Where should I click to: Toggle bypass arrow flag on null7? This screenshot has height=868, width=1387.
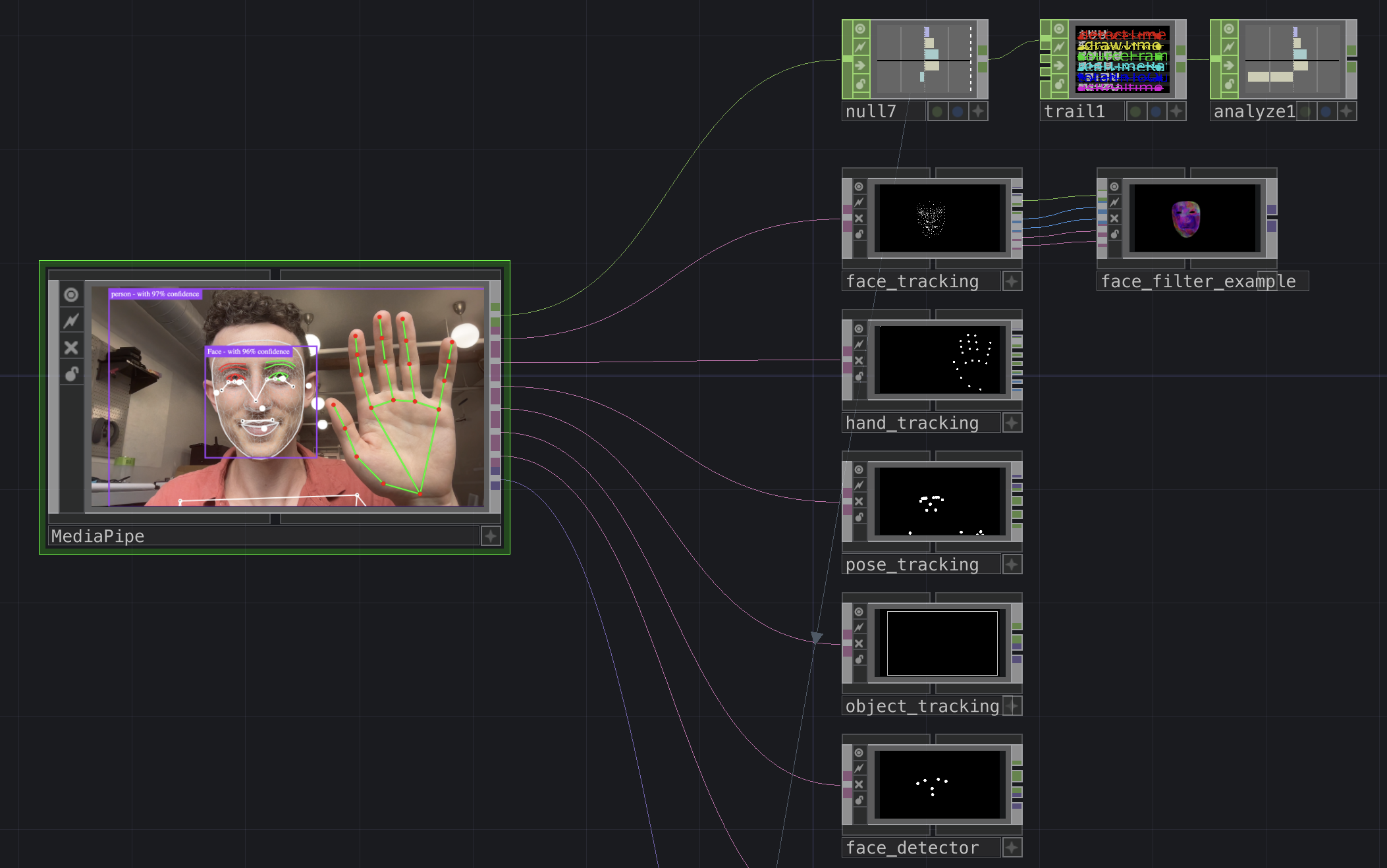860,65
